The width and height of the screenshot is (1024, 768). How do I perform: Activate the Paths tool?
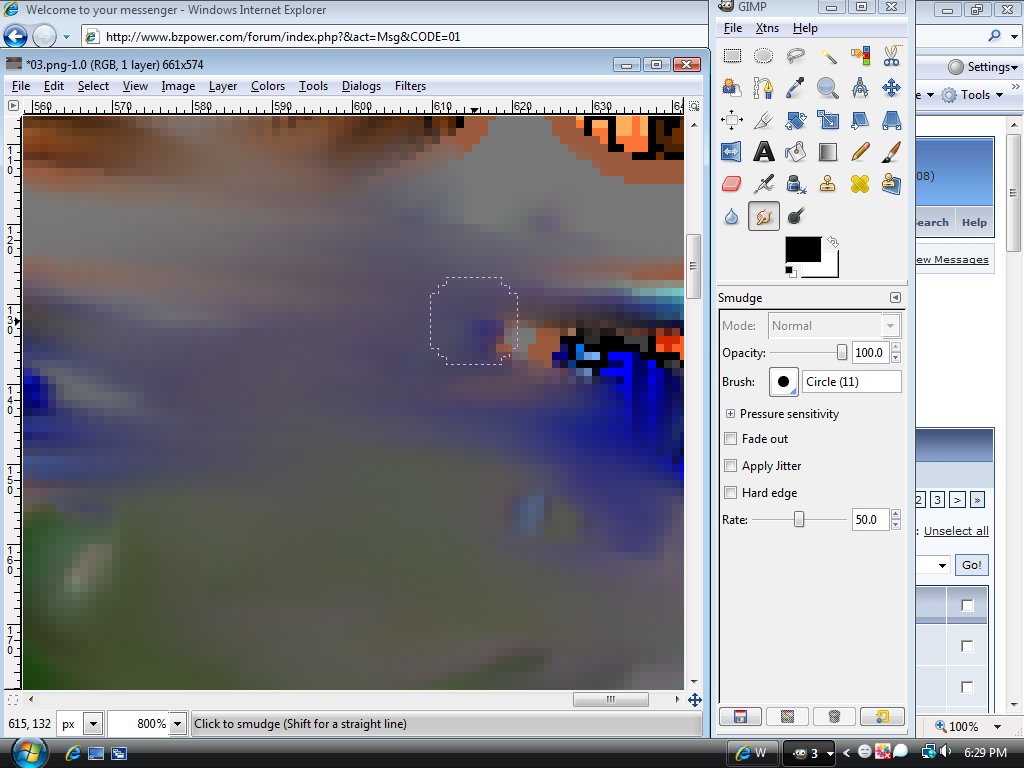764,88
